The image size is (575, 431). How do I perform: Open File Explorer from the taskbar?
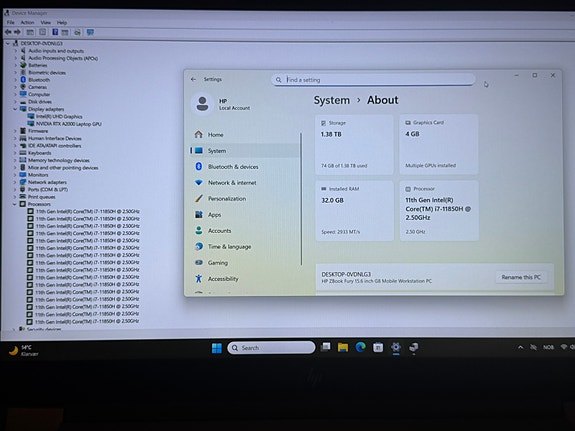[343, 347]
